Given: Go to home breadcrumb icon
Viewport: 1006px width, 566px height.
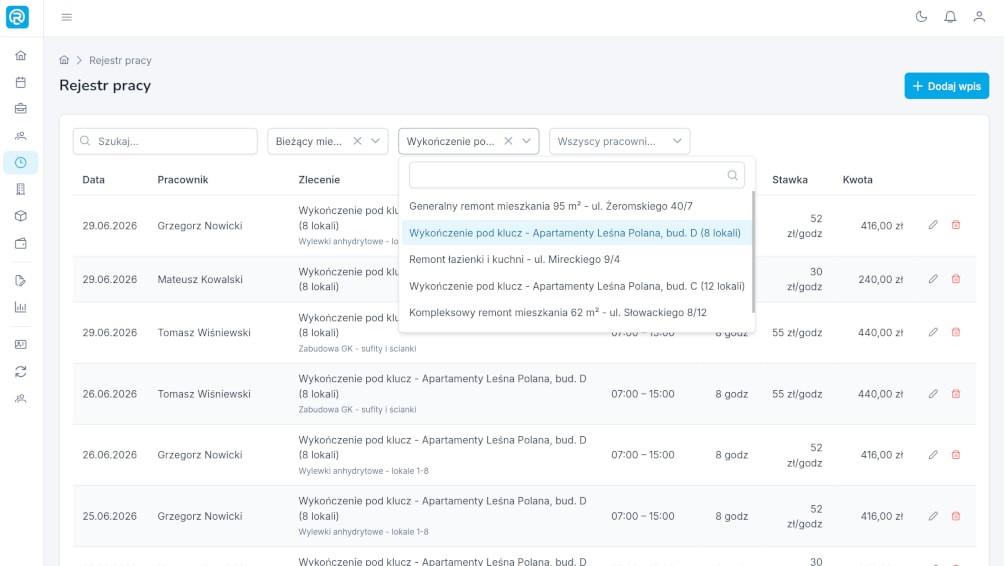Looking at the screenshot, I should pos(64,60).
